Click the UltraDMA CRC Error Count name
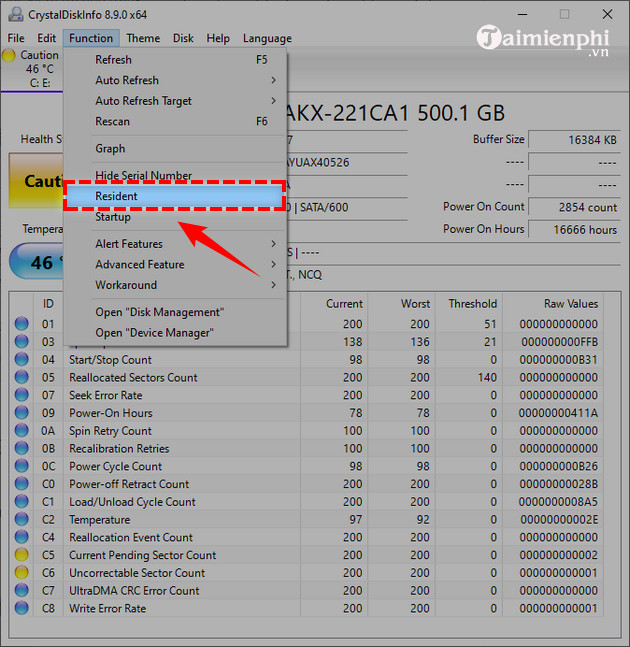Screen dimensions: 630x647 point(134,590)
